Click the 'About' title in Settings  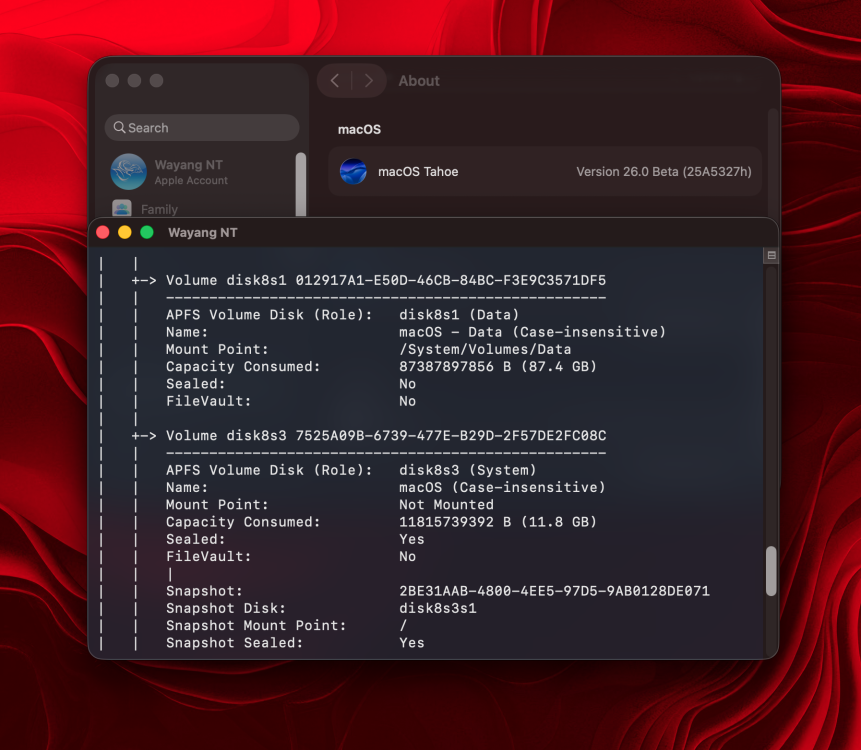419,81
